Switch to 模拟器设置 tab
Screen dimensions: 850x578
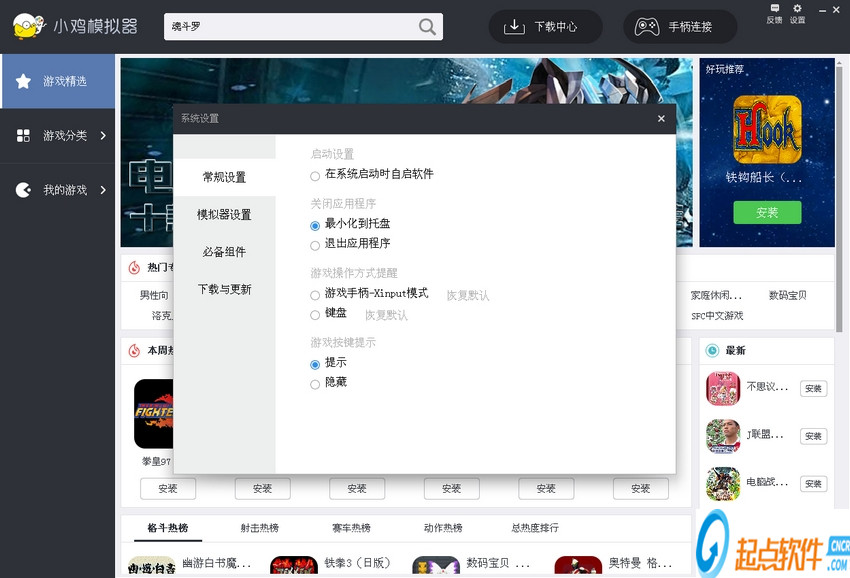[224, 215]
